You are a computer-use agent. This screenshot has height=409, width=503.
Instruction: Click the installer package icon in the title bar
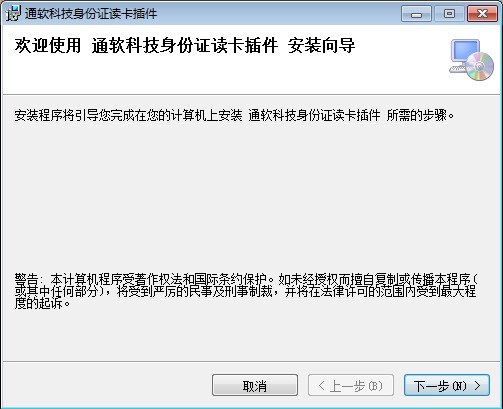pos(13,14)
